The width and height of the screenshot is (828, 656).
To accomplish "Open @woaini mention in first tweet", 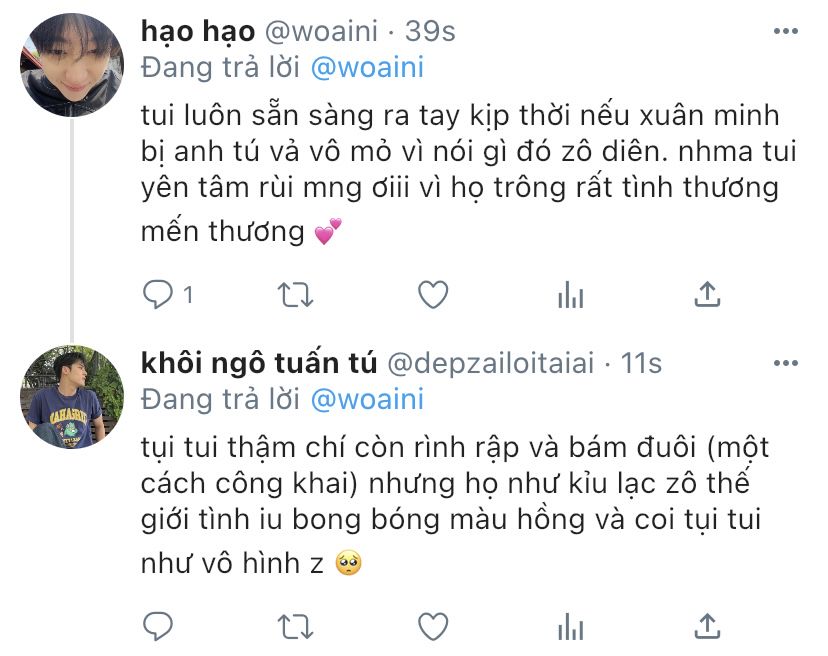I will click(x=367, y=68).
